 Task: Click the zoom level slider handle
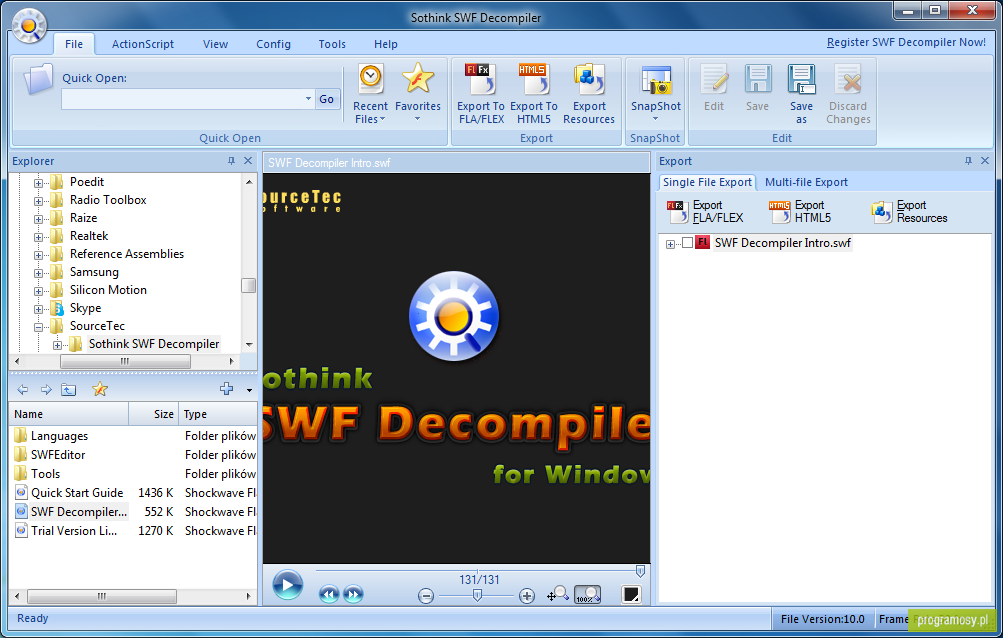(477, 596)
